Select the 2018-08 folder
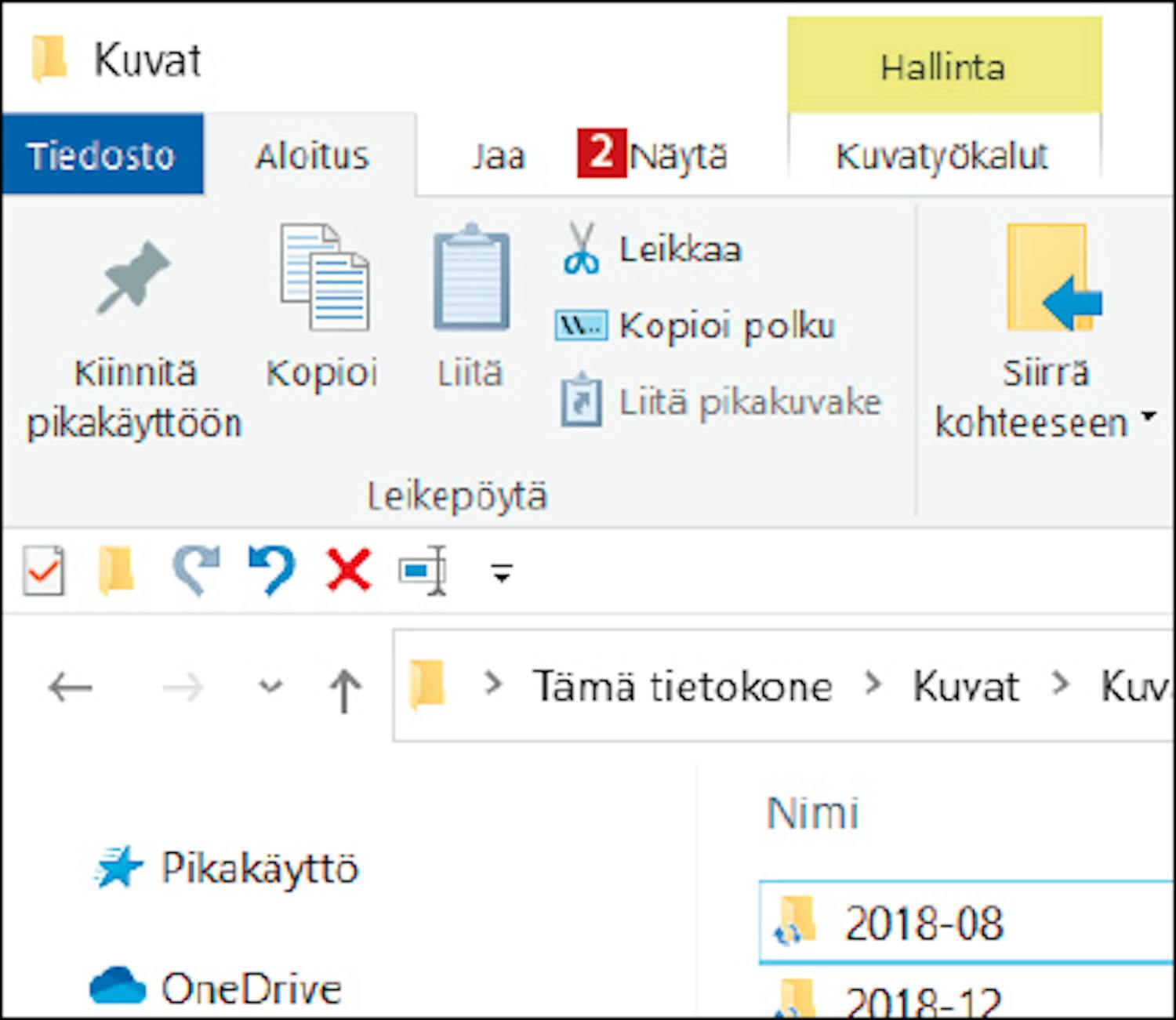Image resolution: width=1176 pixels, height=1020 pixels. coord(923,923)
